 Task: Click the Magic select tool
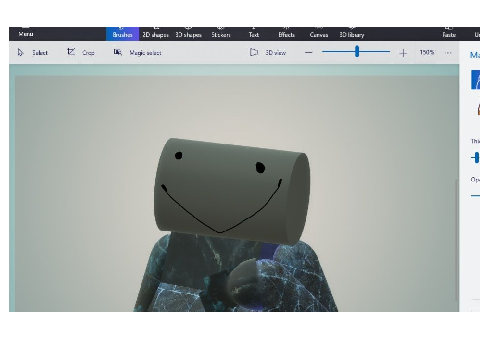pyautogui.click(x=137, y=53)
